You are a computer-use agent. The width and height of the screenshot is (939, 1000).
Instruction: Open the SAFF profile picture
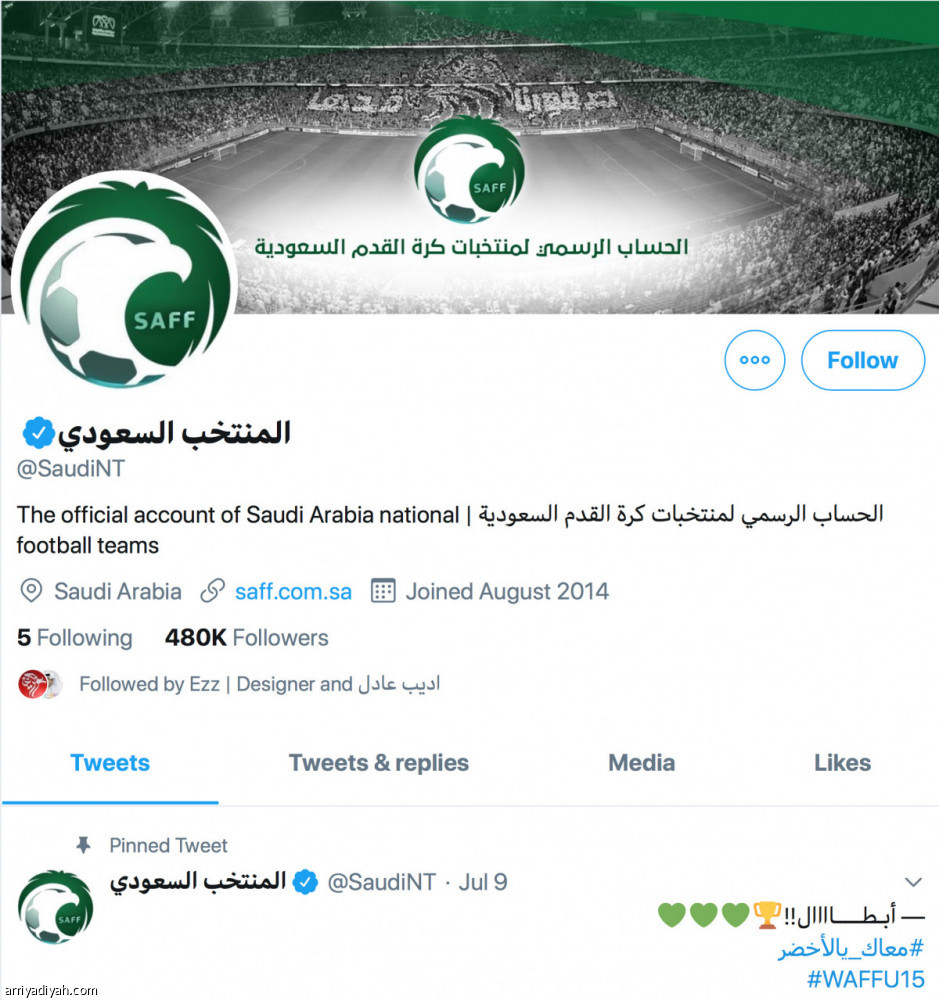(x=124, y=280)
